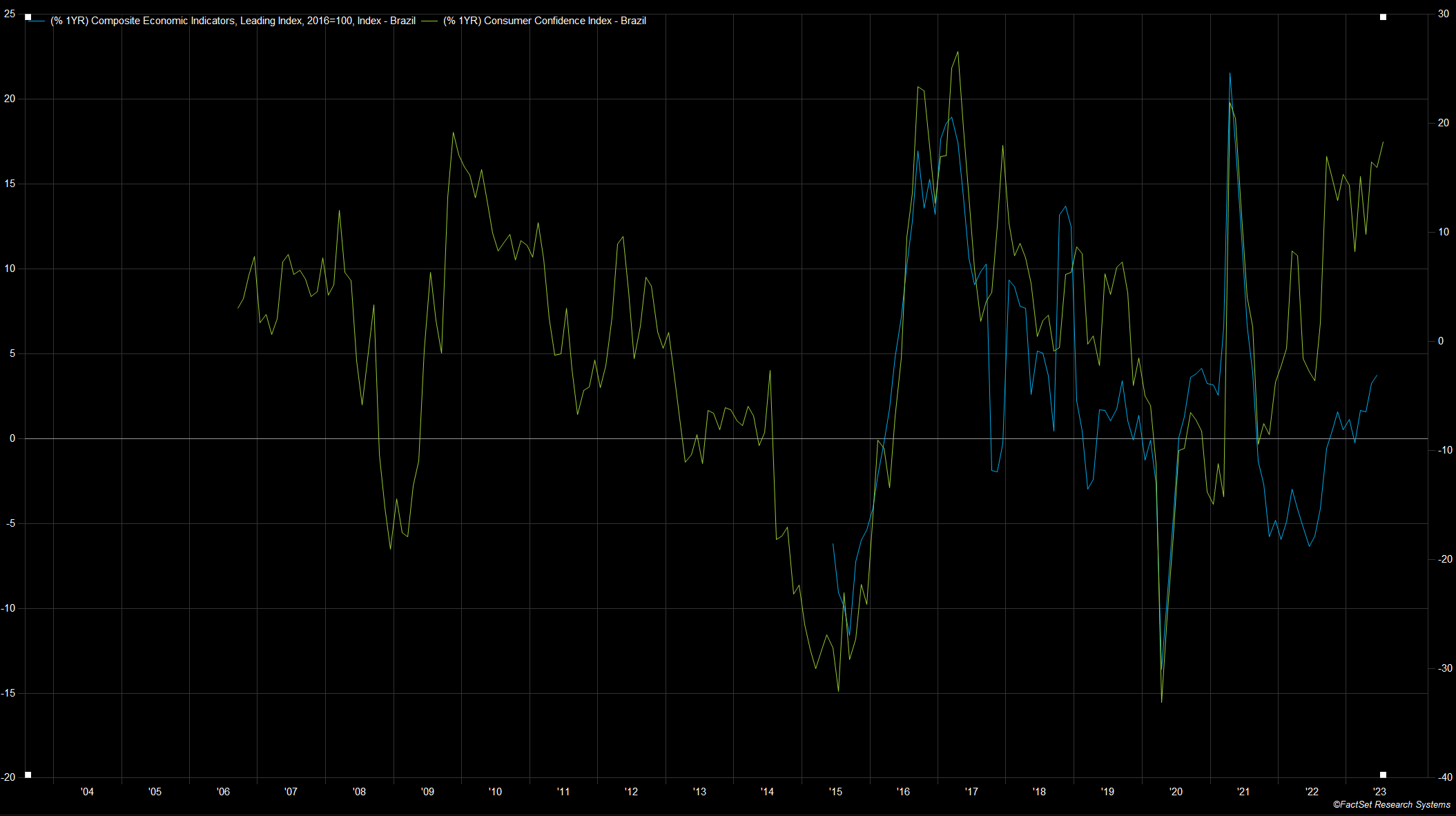This screenshot has width=1456, height=816.
Task: Click the '23 year label on time axis
Action: (x=1379, y=791)
